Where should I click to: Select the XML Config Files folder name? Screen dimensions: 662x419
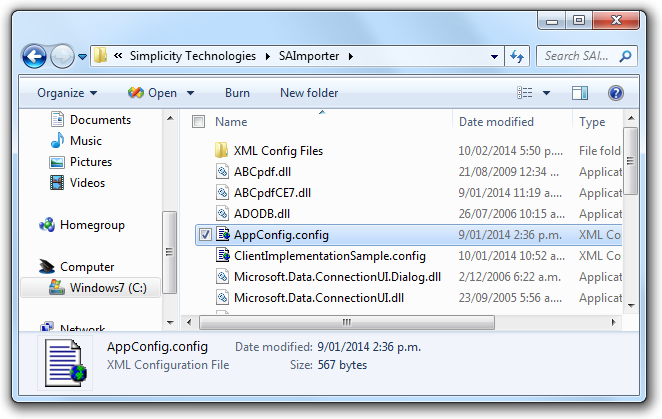pyautogui.click(x=278, y=151)
